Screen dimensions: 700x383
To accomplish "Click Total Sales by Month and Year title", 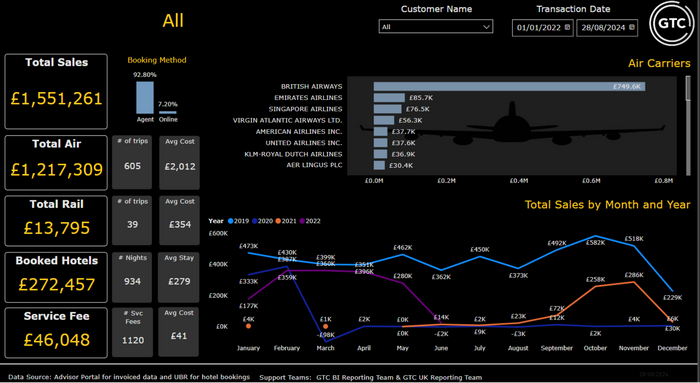I will [607, 205].
